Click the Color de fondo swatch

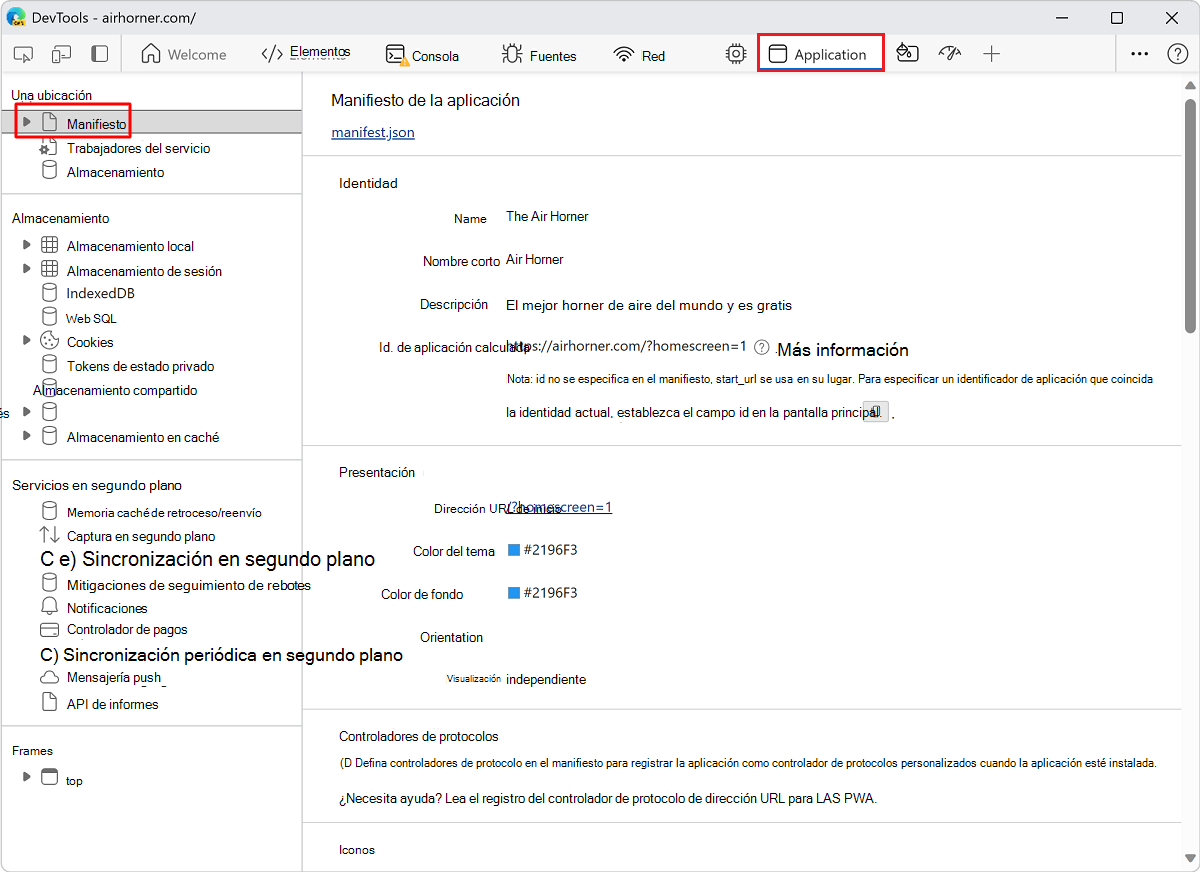coord(514,593)
